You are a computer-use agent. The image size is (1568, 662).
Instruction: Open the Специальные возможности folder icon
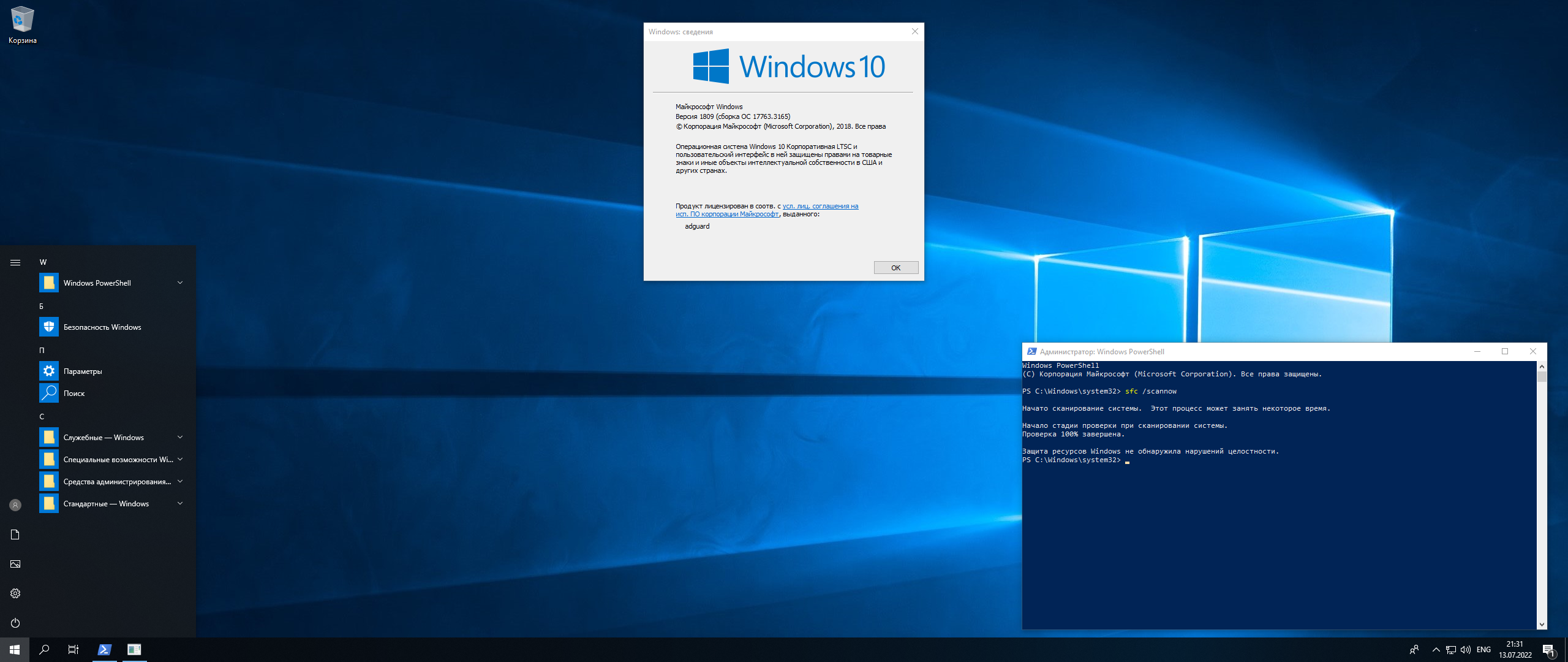[x=49, y=459]
